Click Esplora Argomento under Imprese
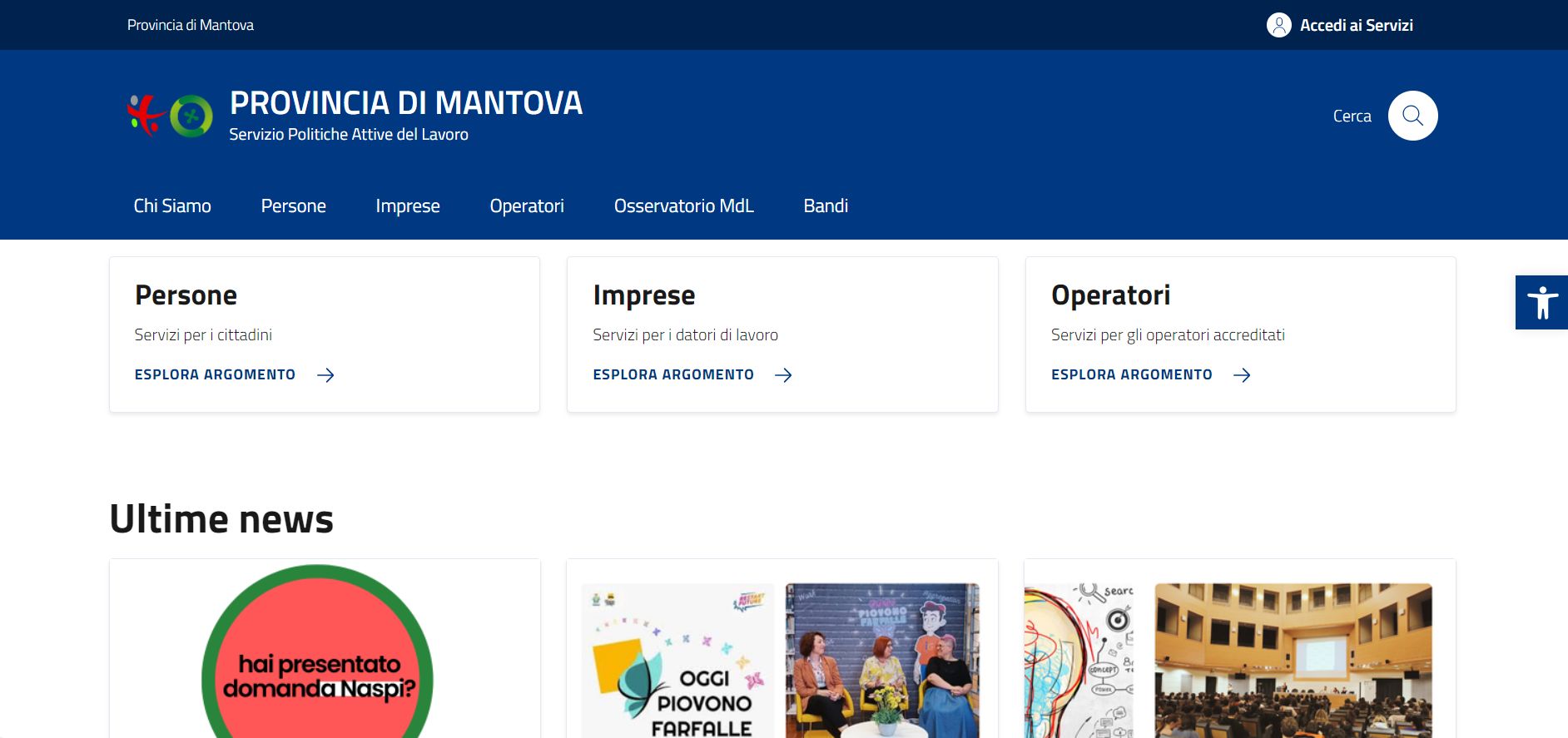The width and height of the screenshot is (1568, 738). [x=673, y=374]
